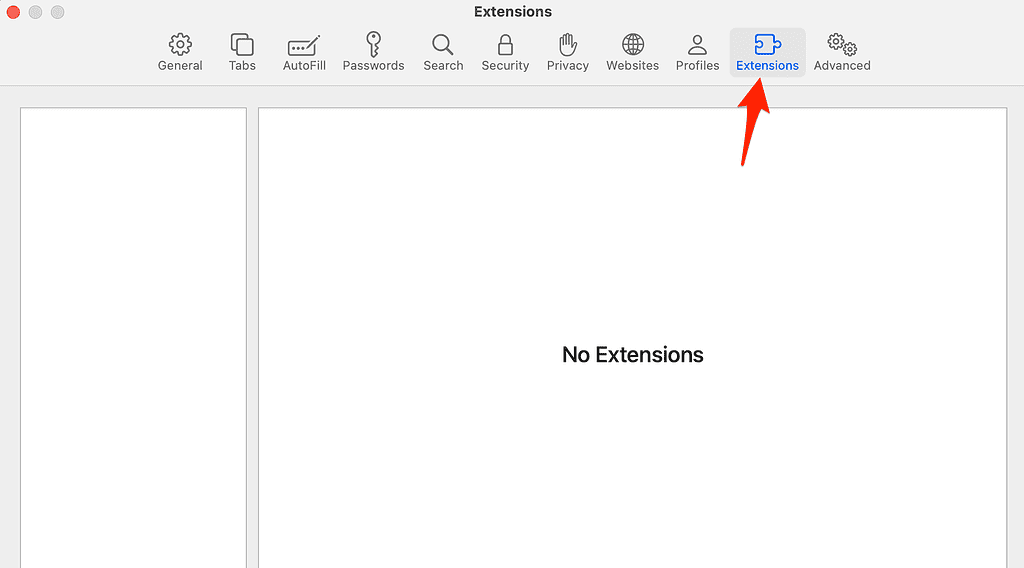Select the "Security" label text

(x=505, y=66)
